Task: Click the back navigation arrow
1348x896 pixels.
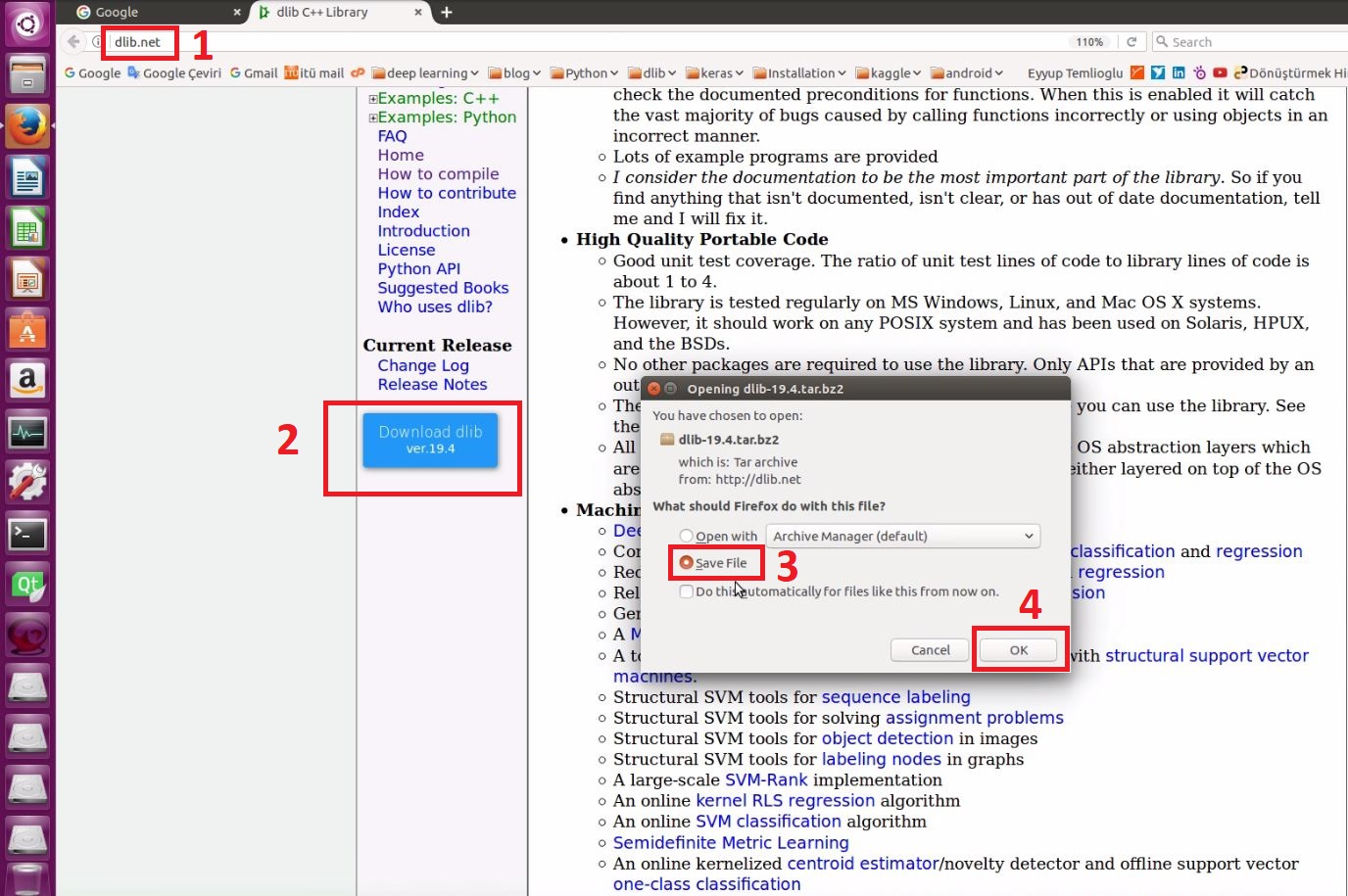Action: pyautogui.click(x=74, y=41)
